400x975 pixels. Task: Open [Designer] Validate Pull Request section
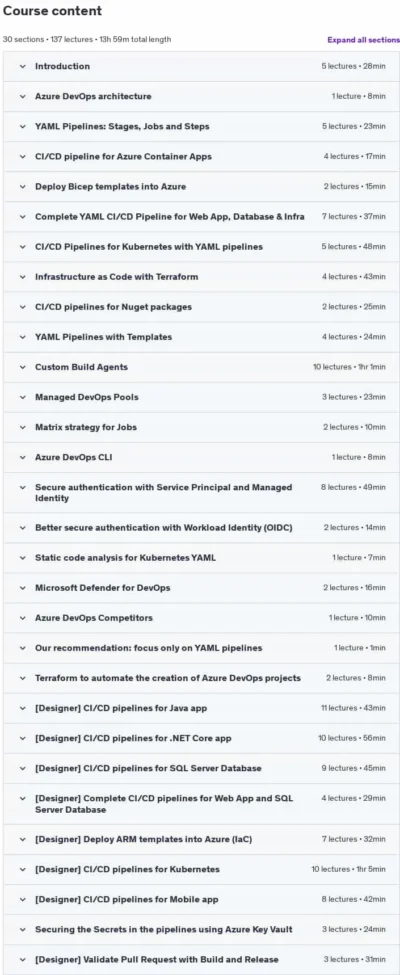tap(157, 959)
